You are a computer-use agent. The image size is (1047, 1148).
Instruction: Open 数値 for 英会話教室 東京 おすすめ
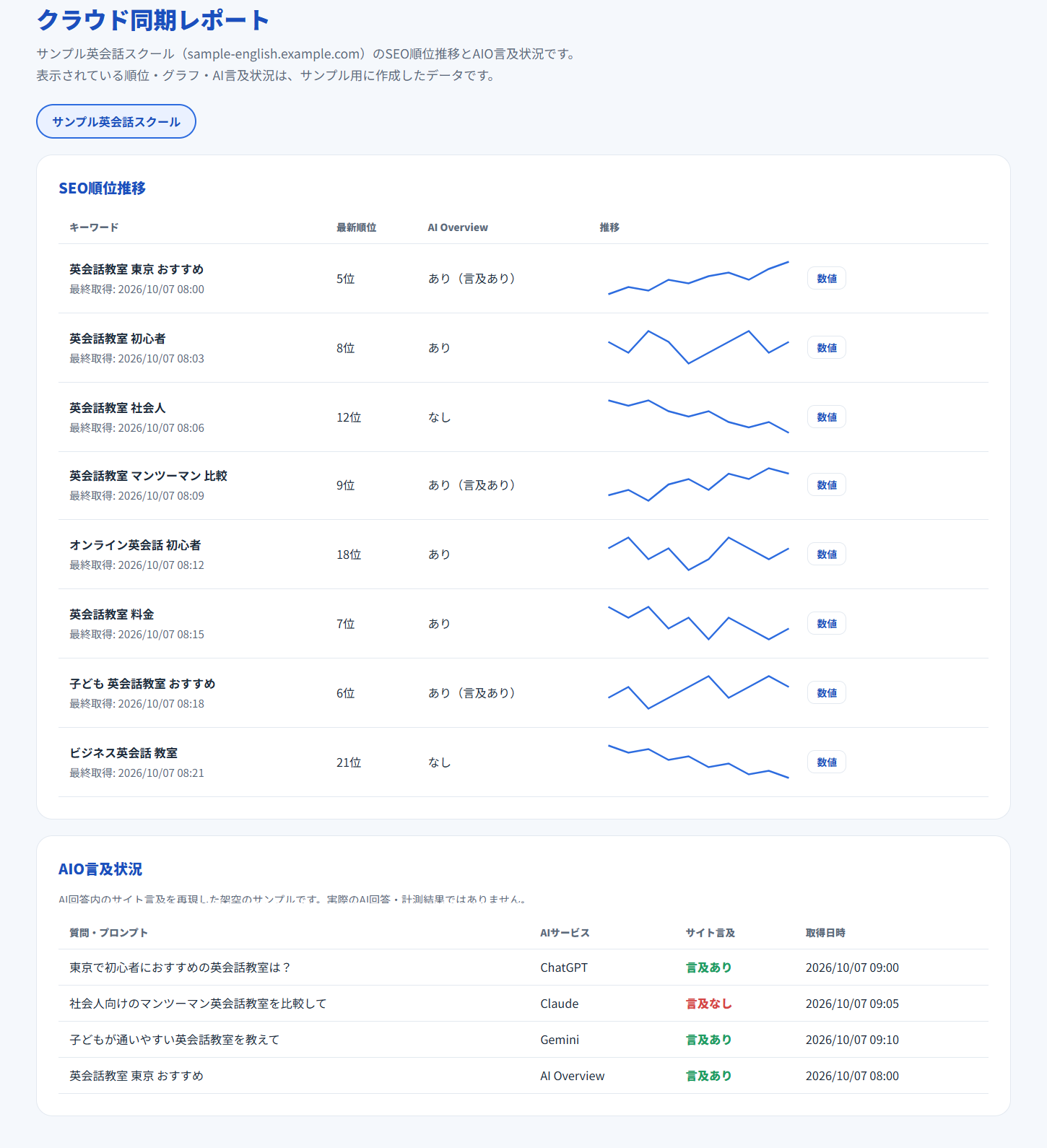tap(827, 279)
